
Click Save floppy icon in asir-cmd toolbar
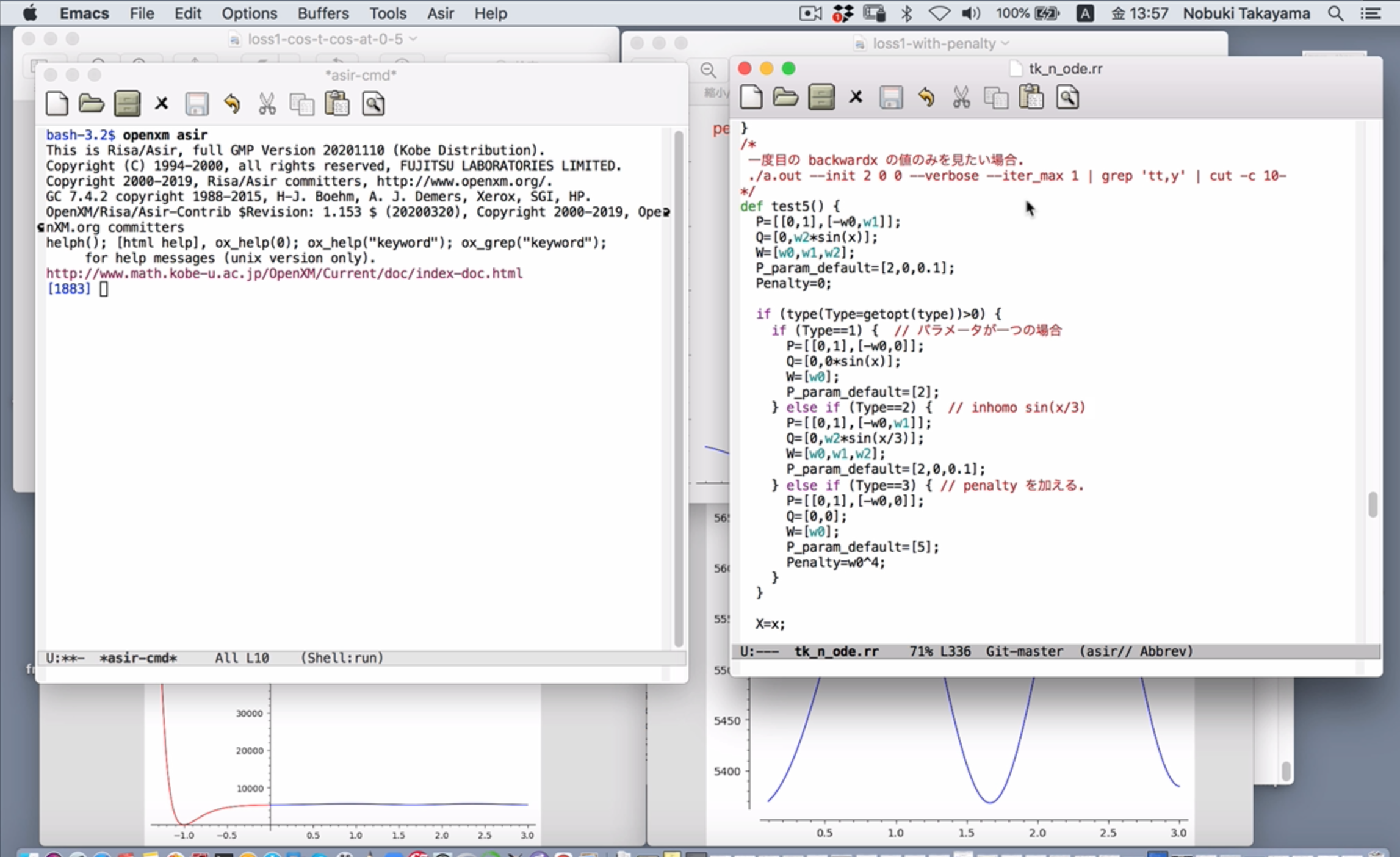[197, 104]
